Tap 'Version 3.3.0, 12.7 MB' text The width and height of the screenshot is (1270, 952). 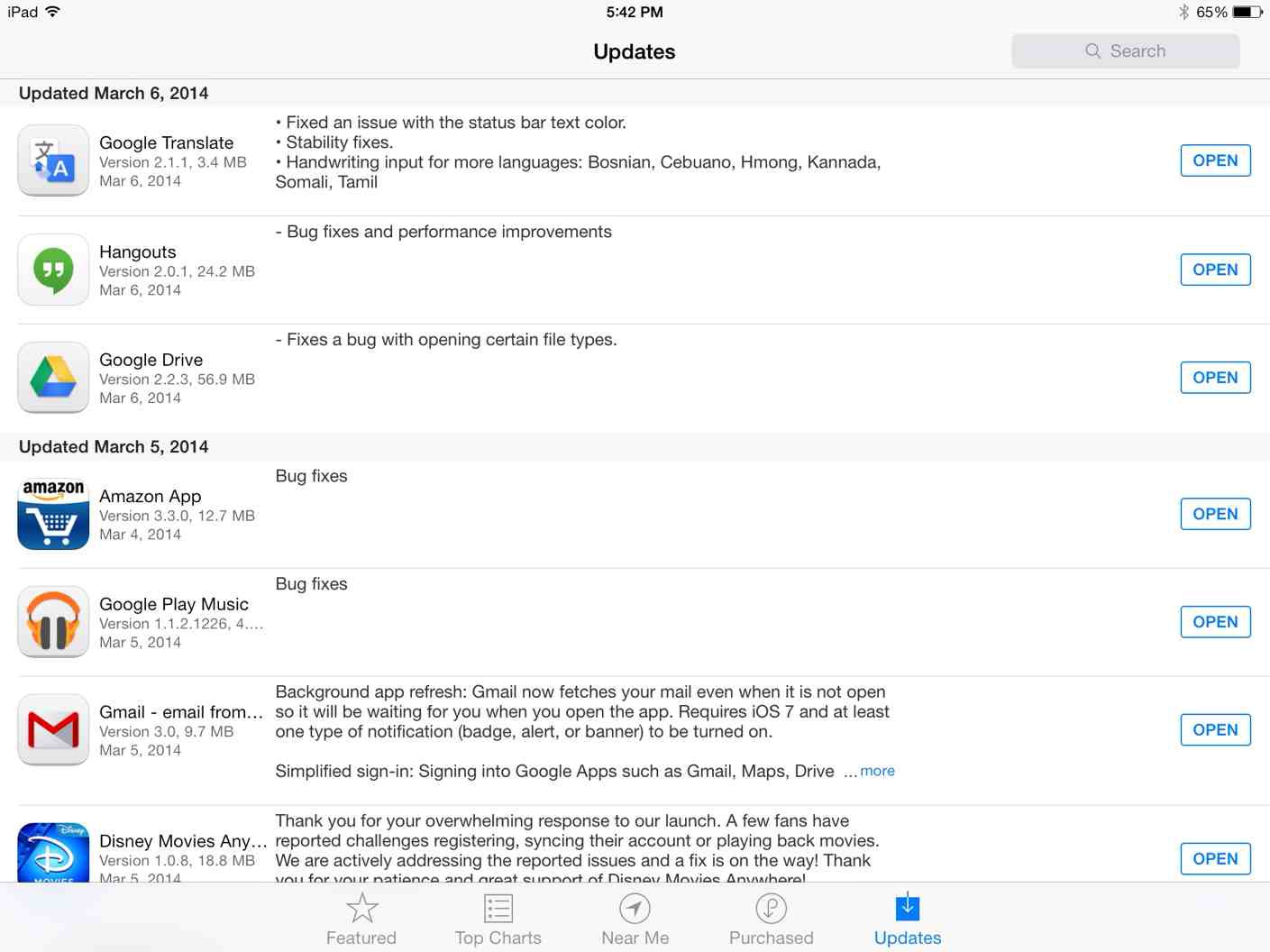[178, 516]
